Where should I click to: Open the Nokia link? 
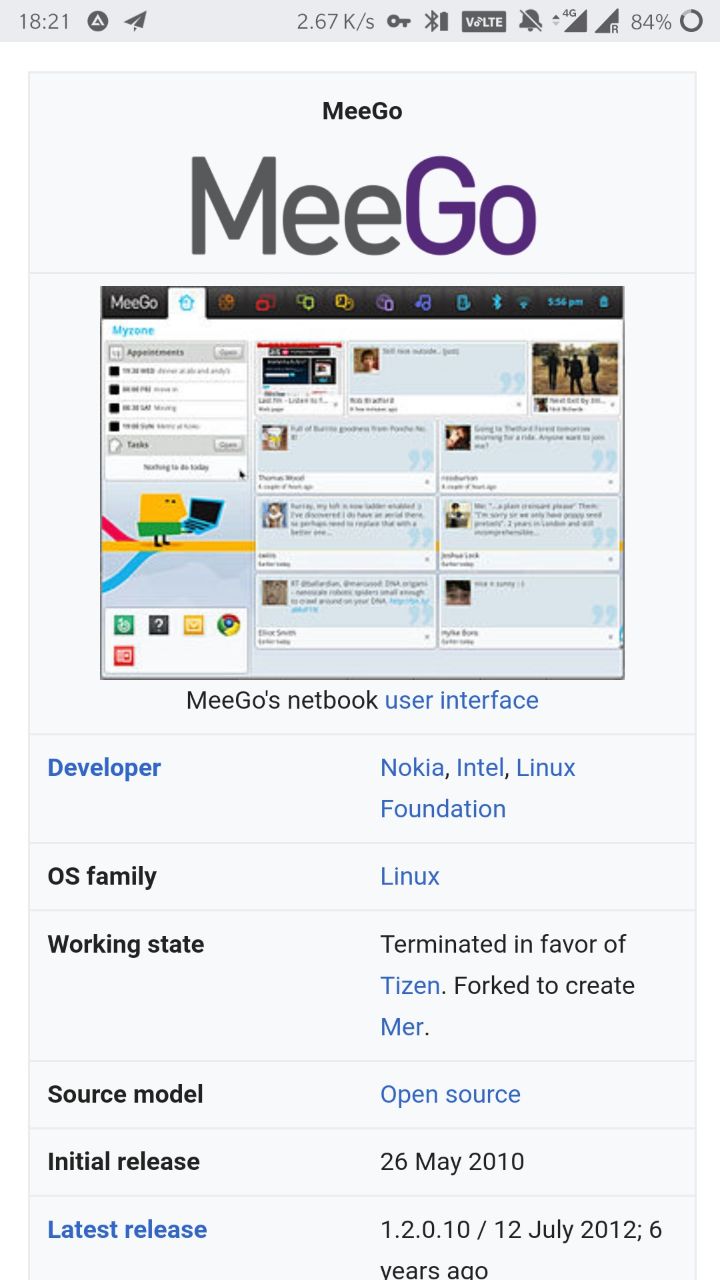click(412, 768)
